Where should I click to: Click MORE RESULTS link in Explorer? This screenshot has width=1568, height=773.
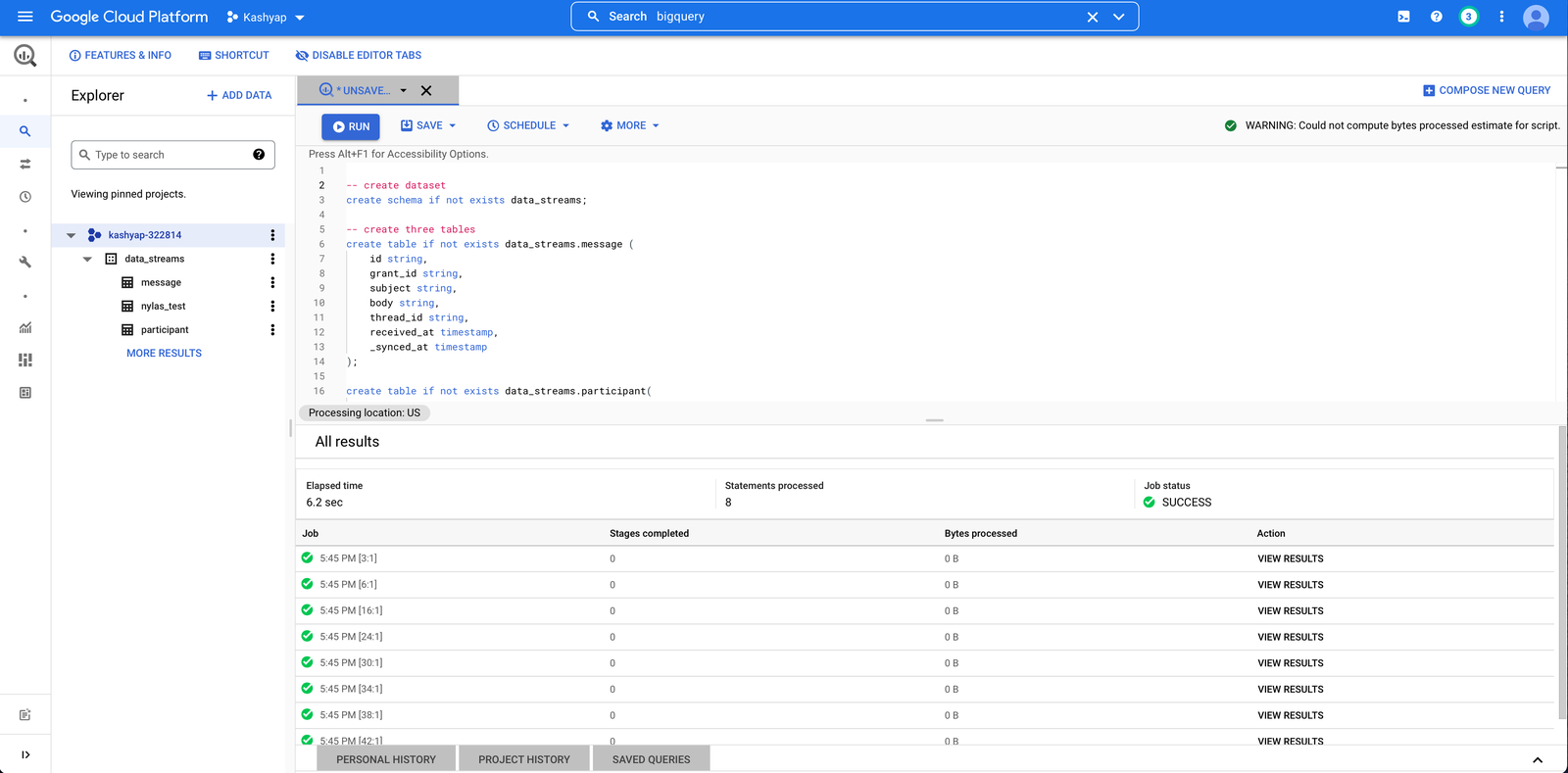click(164, 353)
